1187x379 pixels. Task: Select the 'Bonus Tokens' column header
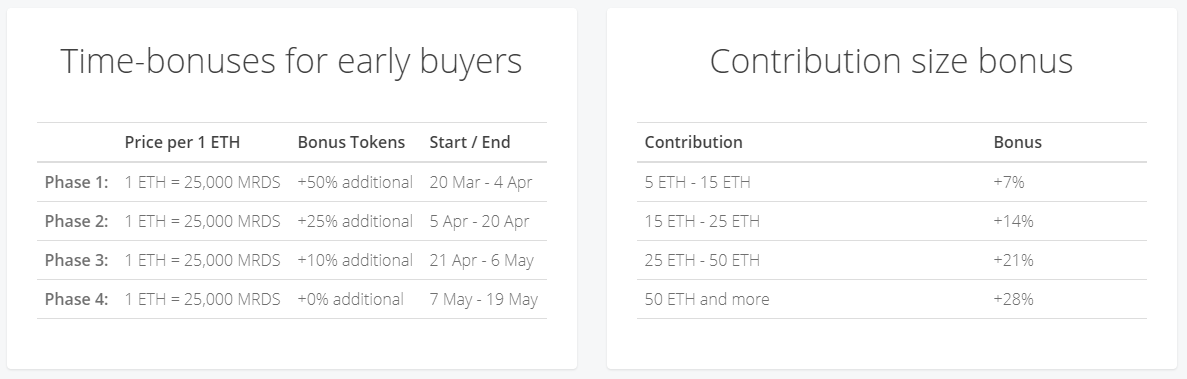click(x=351, y=142)
